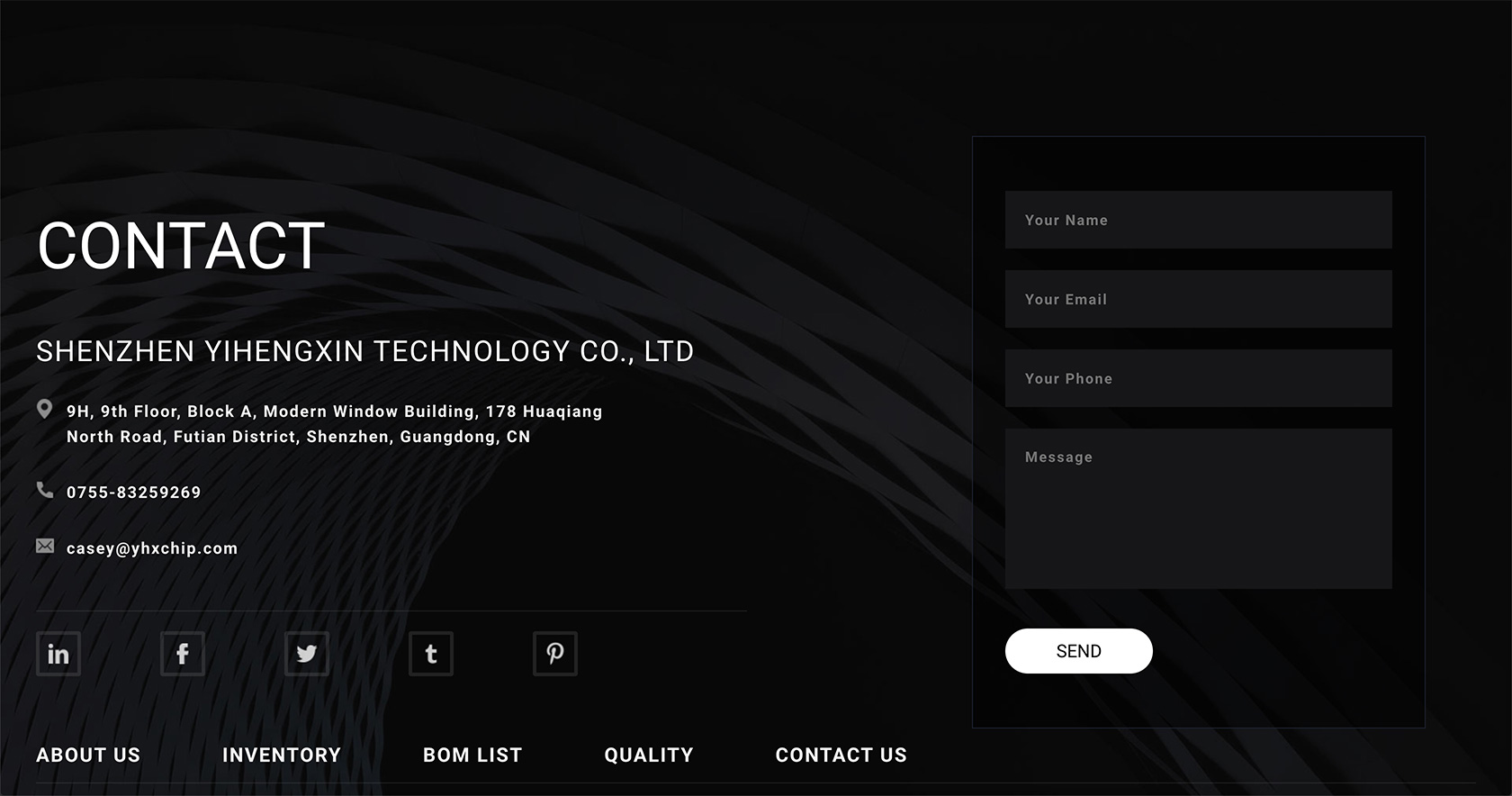Click the email casey@yhxchip.com
Image resolution: width=1512 pixels, height=796 pixels.
[x=152, y=548]
